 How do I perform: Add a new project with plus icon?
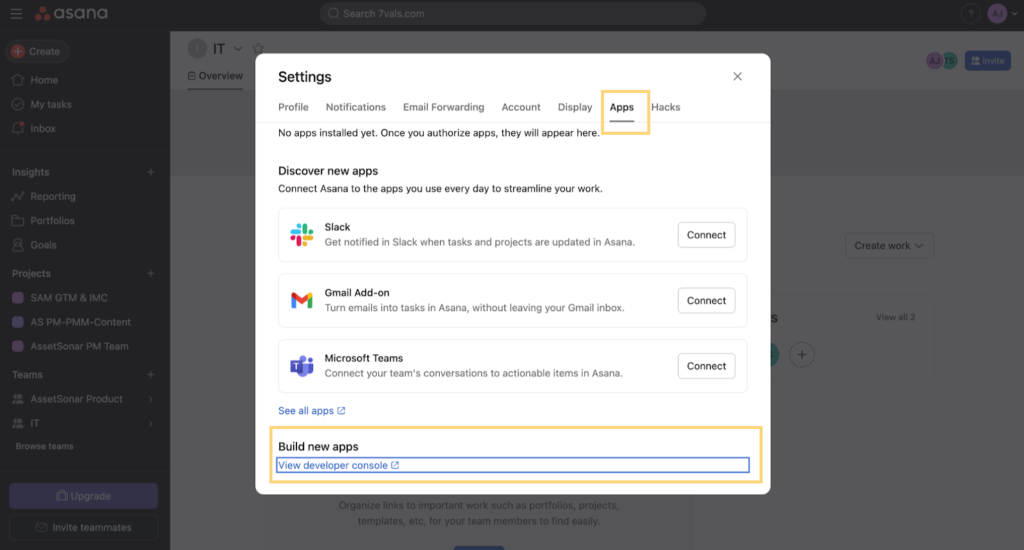[151, 273]
